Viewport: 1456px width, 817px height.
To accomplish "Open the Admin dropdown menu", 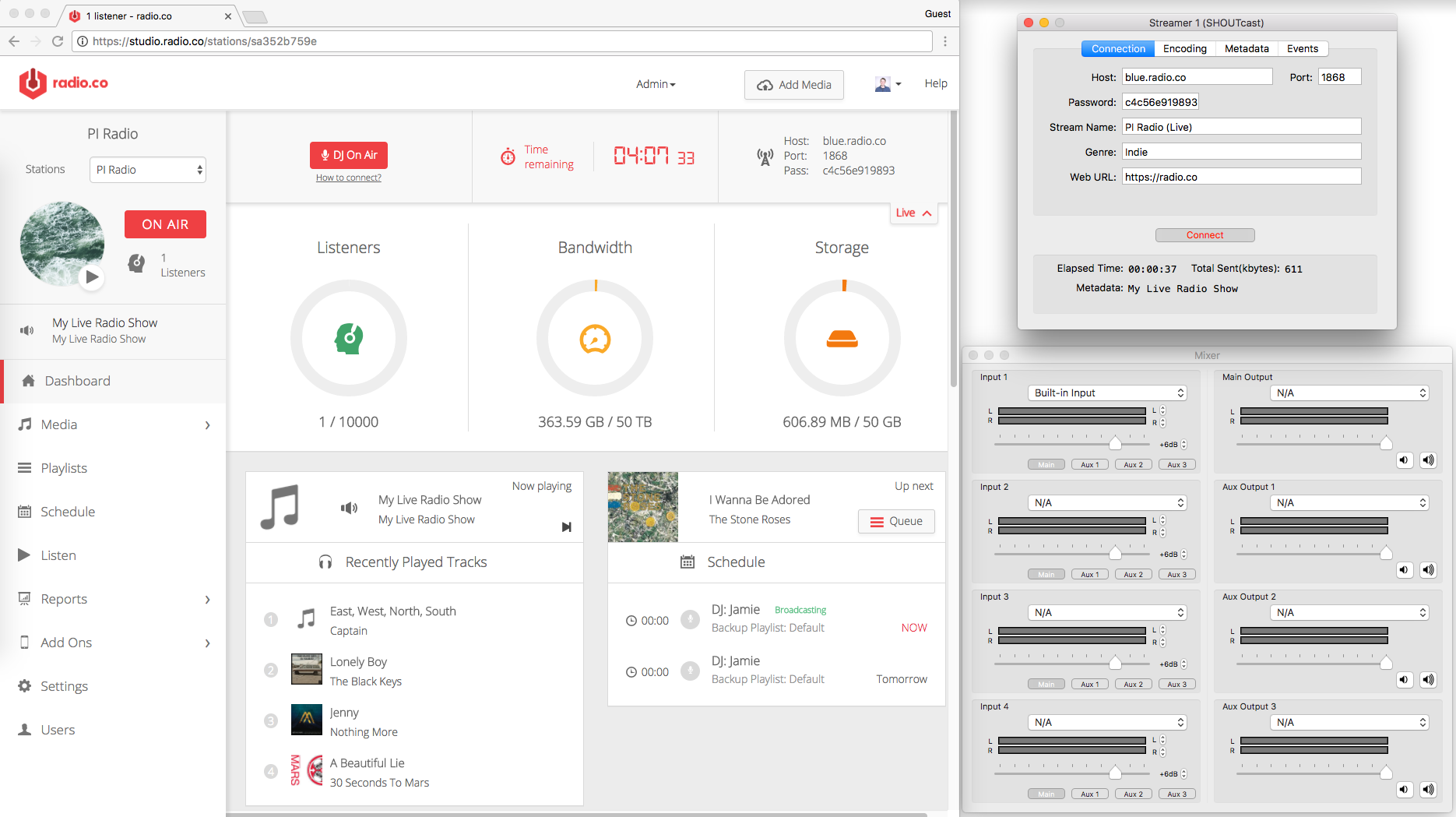I will coord(656,84).
